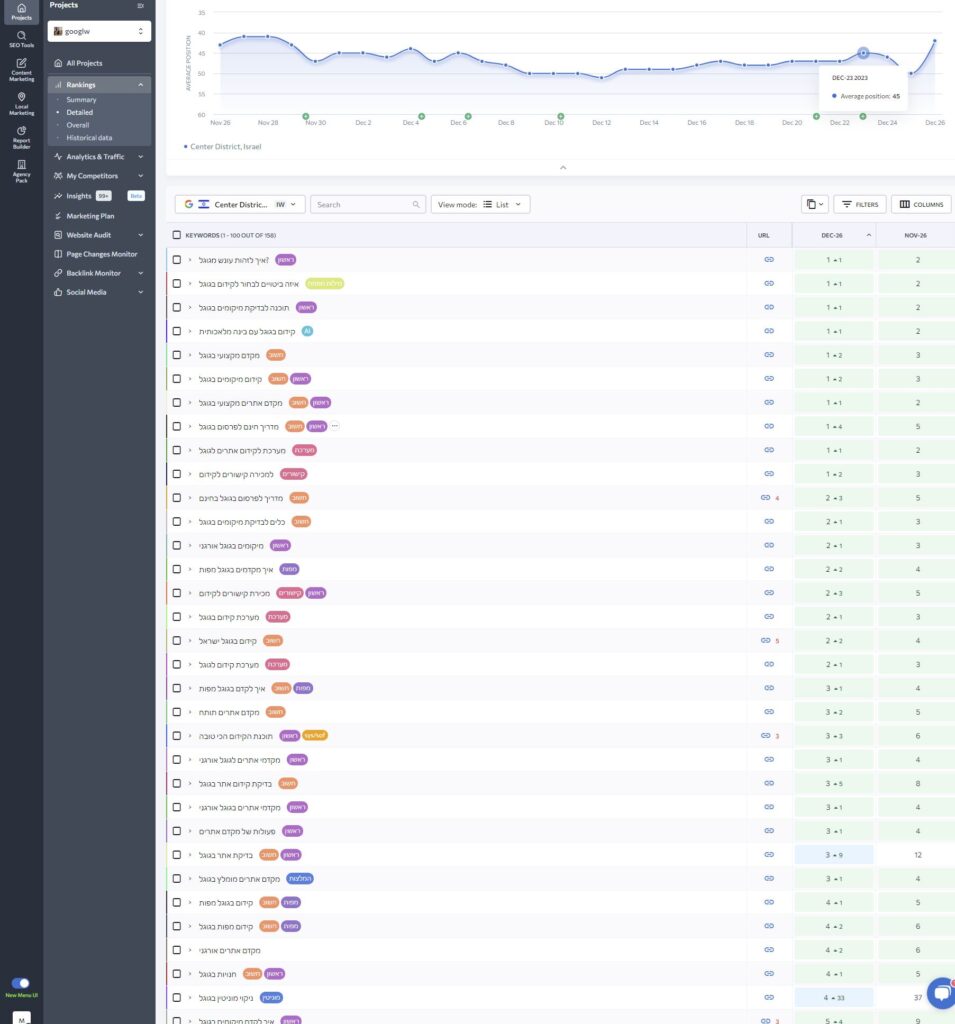Click the green event marker under Nov 30
The width and height of the screenshot is (955, 1024).
tap(306, 116)
